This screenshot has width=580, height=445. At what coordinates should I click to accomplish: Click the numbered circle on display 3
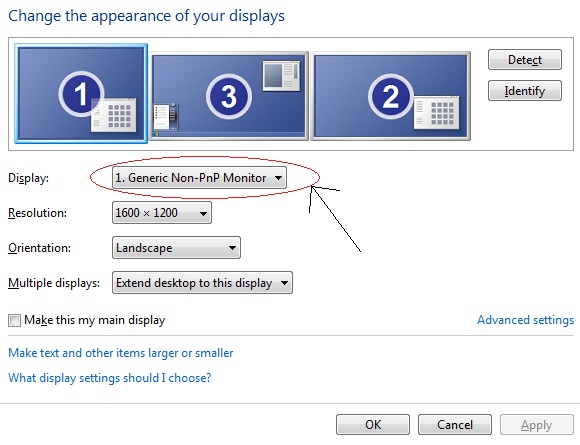pos(229,97)
